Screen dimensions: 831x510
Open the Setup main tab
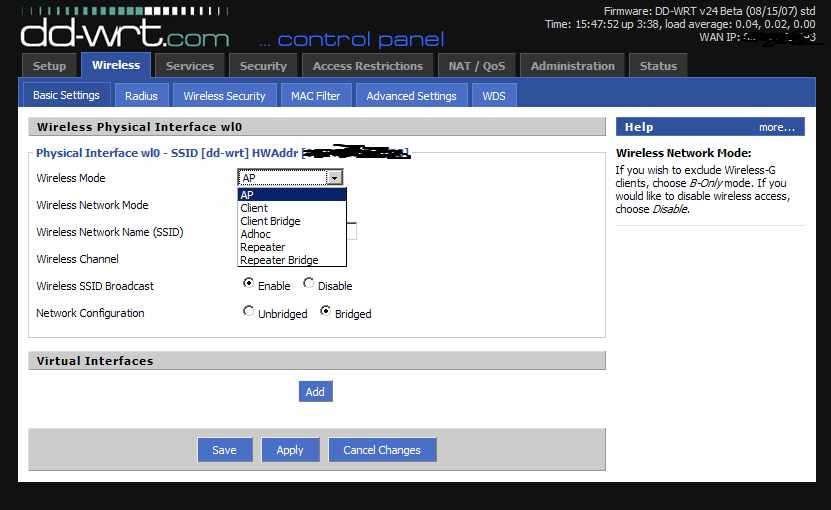tap(49, 66)
